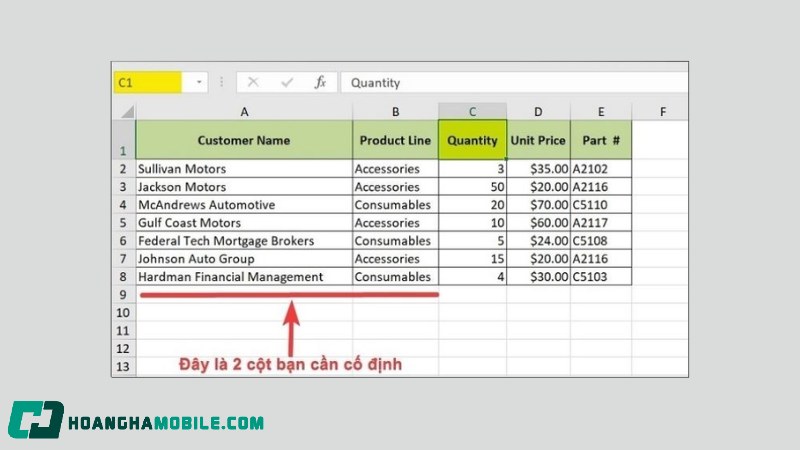Click quantity 10 for Gulf Coast Motors

[x=472, y=222]
